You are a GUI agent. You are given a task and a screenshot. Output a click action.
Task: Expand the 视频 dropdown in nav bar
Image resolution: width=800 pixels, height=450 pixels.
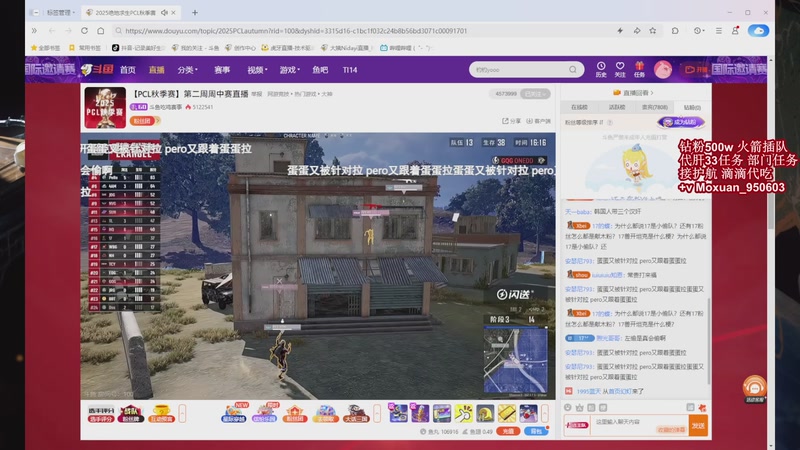(257, 70)
